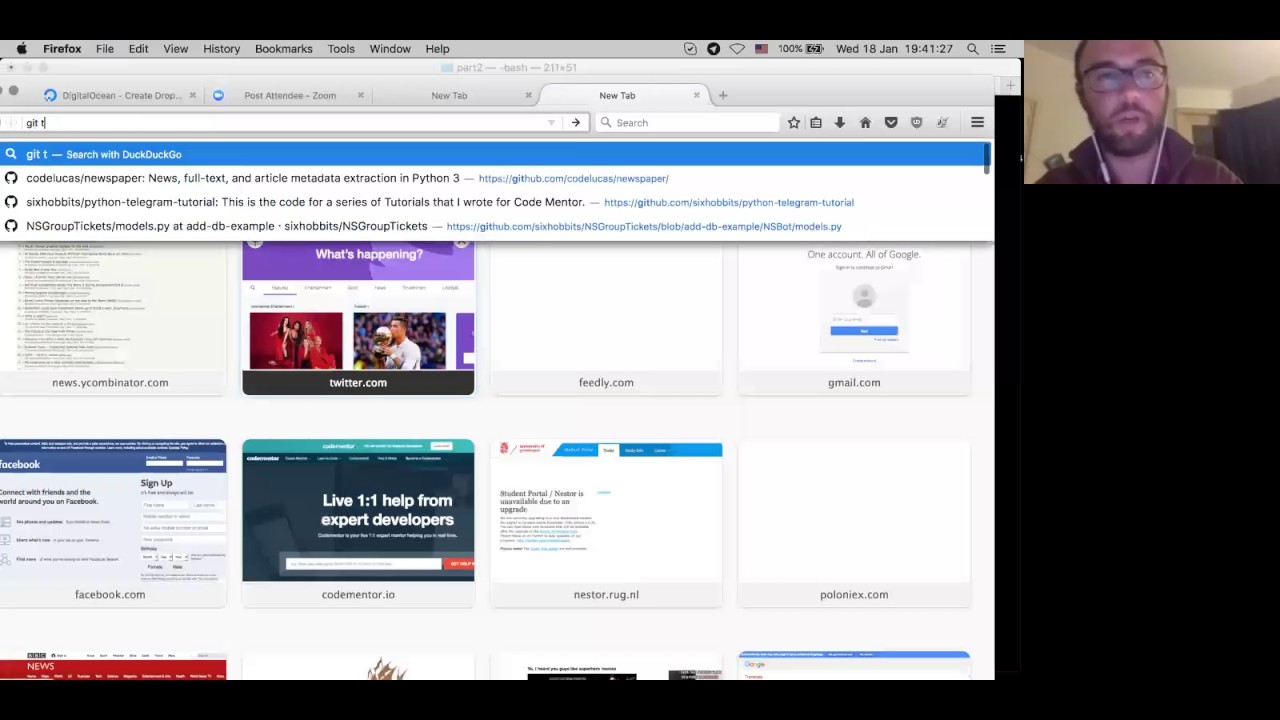The image size is (1280, 720).
Task: Switch to Post Attendee - Zoom tab
Action: tap(290, 95)
